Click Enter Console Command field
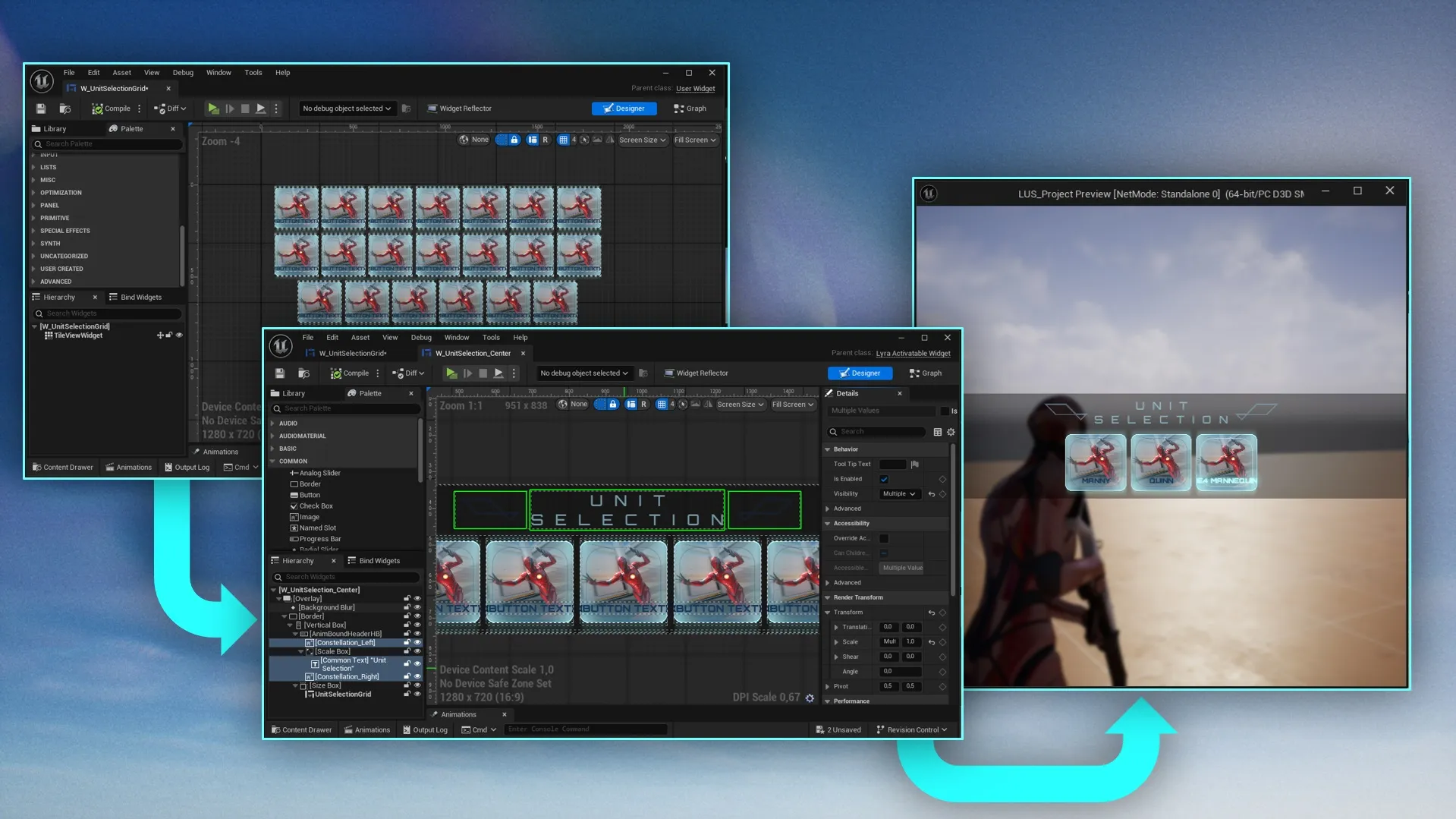 (586, 730)
